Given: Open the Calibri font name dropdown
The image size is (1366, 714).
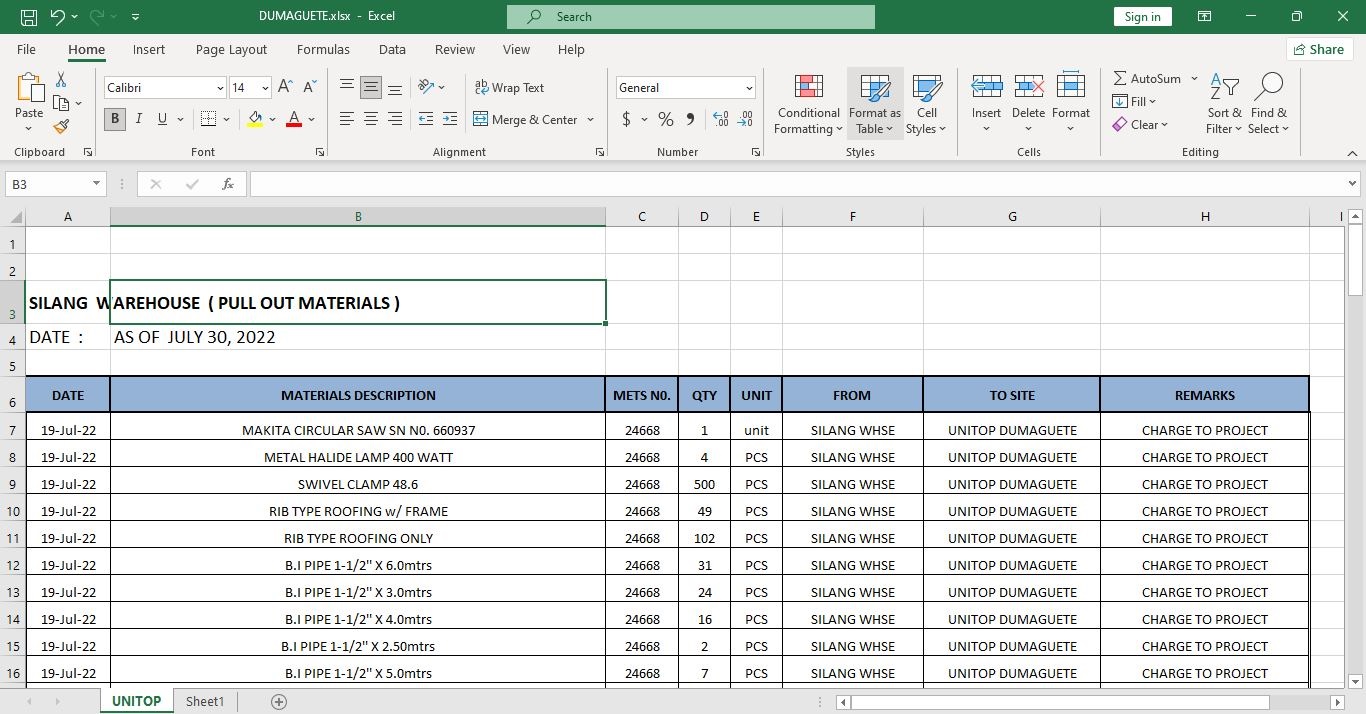Looking at the screenshot, I should pos(220,88).
